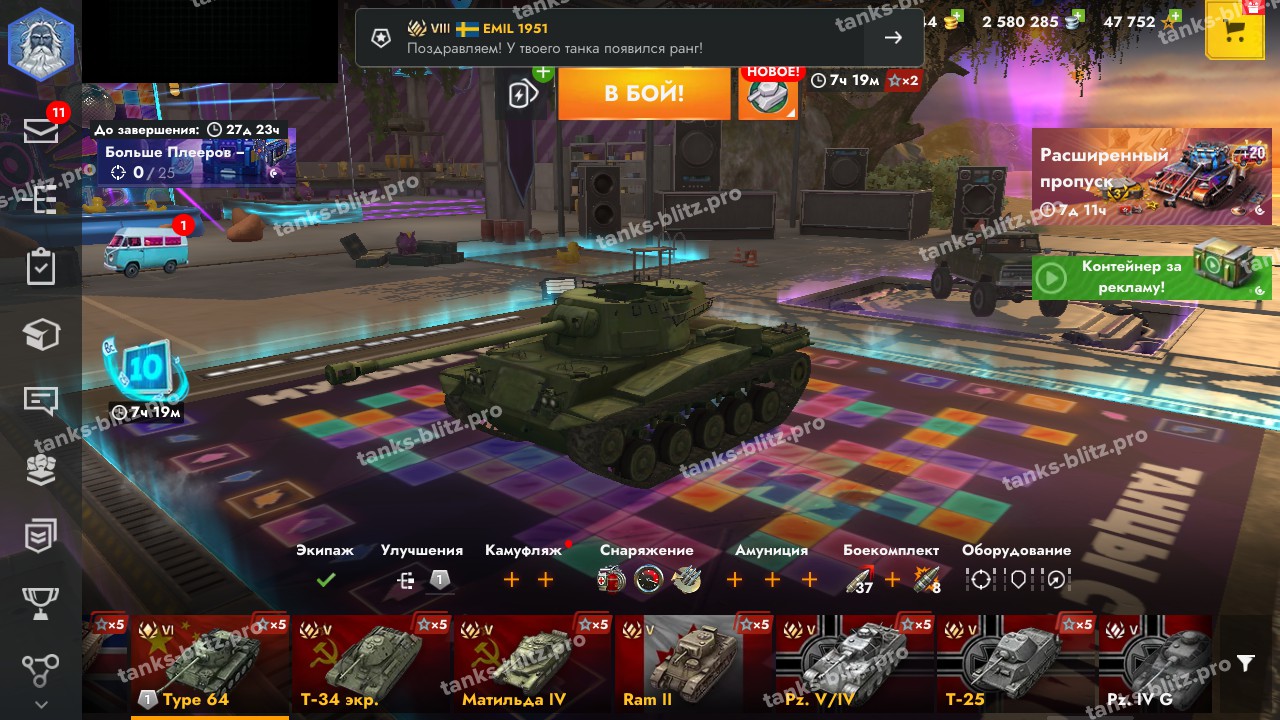1280x720 pixels.
Task: Add first camouflage slot under Камуфляж
Action: (x=512, y=580)
